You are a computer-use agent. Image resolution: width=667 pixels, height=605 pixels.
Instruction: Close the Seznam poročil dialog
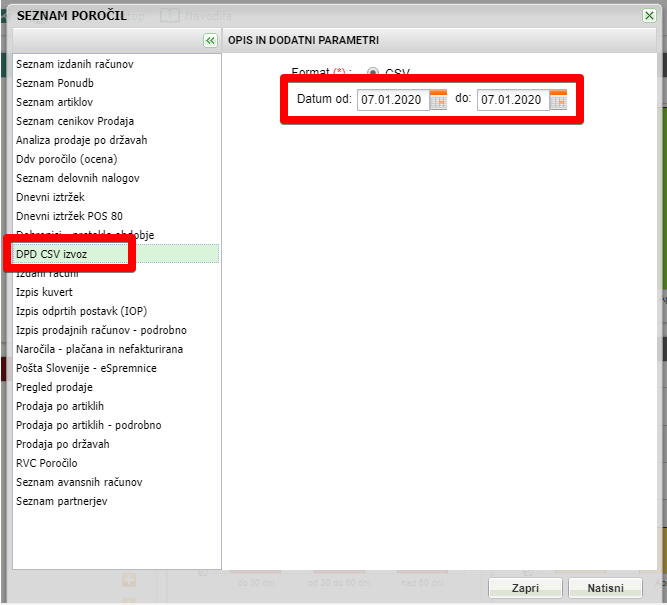pos(649,16)
